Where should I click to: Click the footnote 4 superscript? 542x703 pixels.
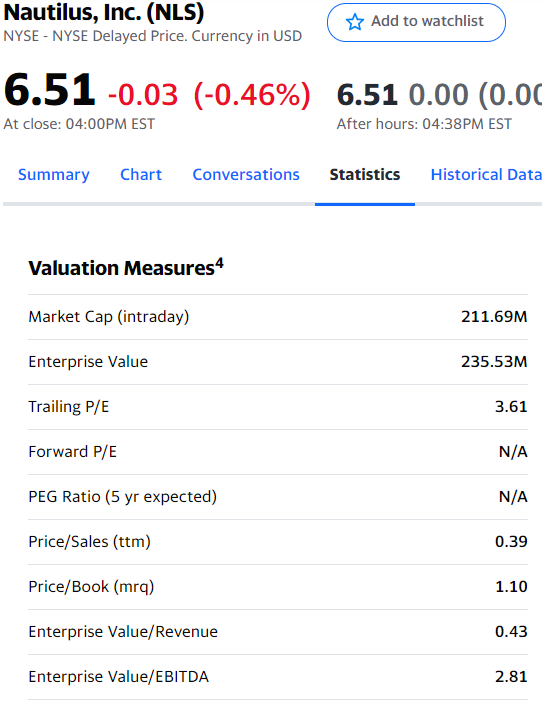coord(219,263)
